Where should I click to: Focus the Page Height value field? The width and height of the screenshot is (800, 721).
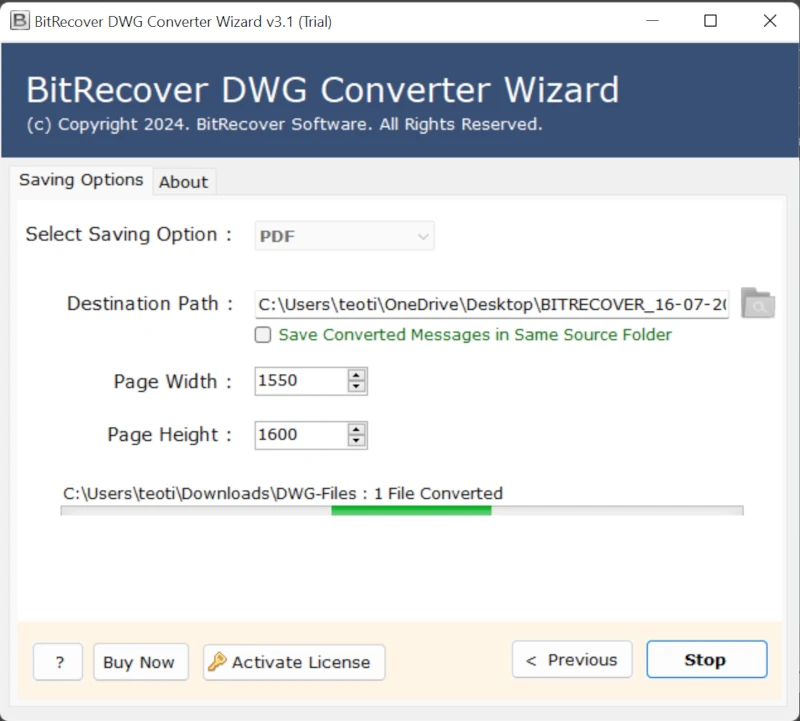click(x=301, y=435)
